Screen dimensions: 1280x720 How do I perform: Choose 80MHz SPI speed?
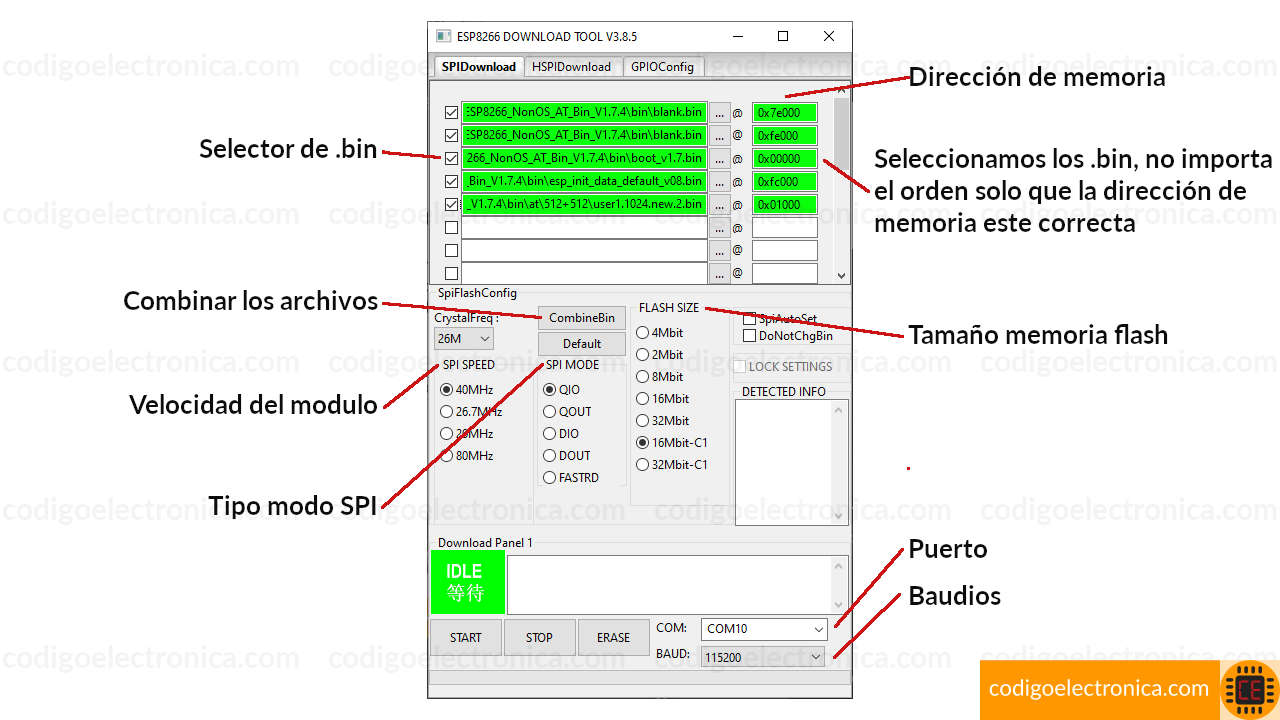[x=446, y=456]
